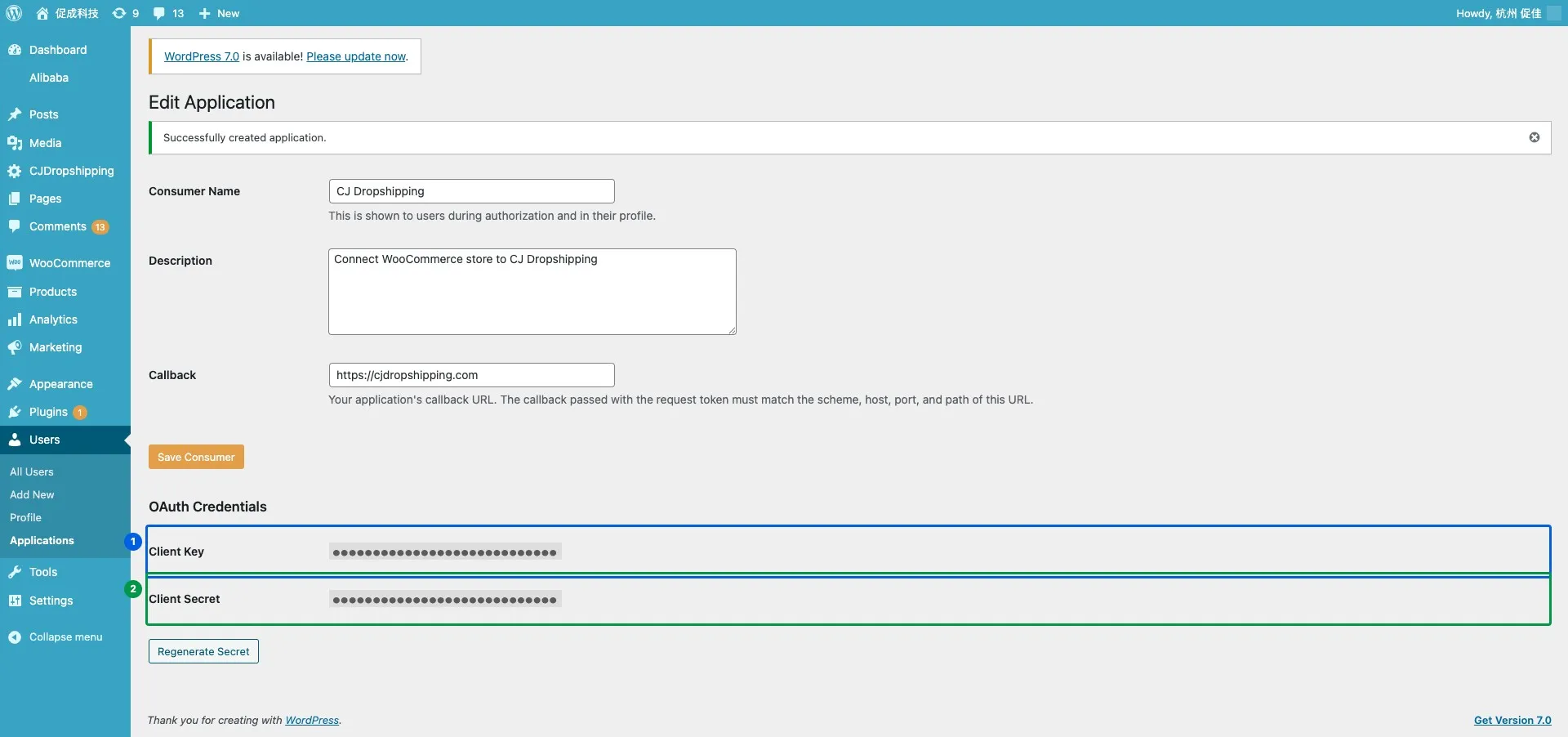Screen dimensions: 1568x737
Task: Click the Regenerate Secret button
Action: (x=203, y=651)
